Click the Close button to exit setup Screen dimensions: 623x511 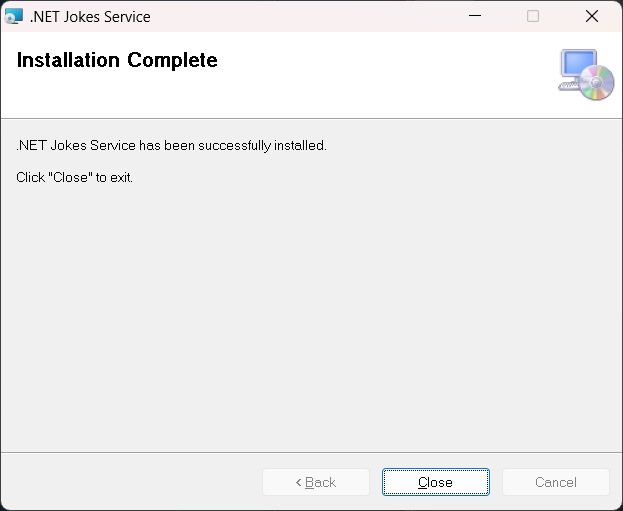click(436, 482)
